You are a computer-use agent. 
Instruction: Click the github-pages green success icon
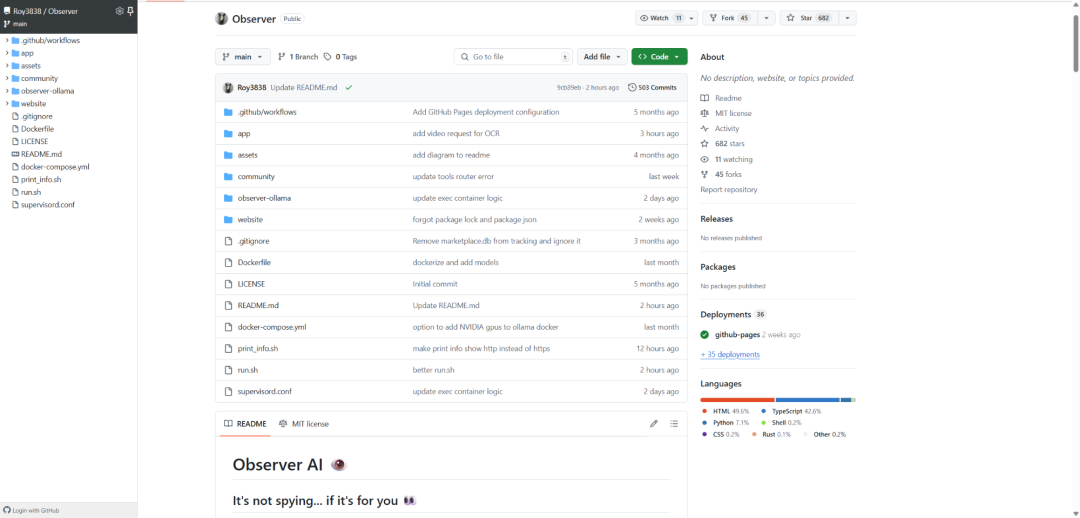[x=705, y=335]
